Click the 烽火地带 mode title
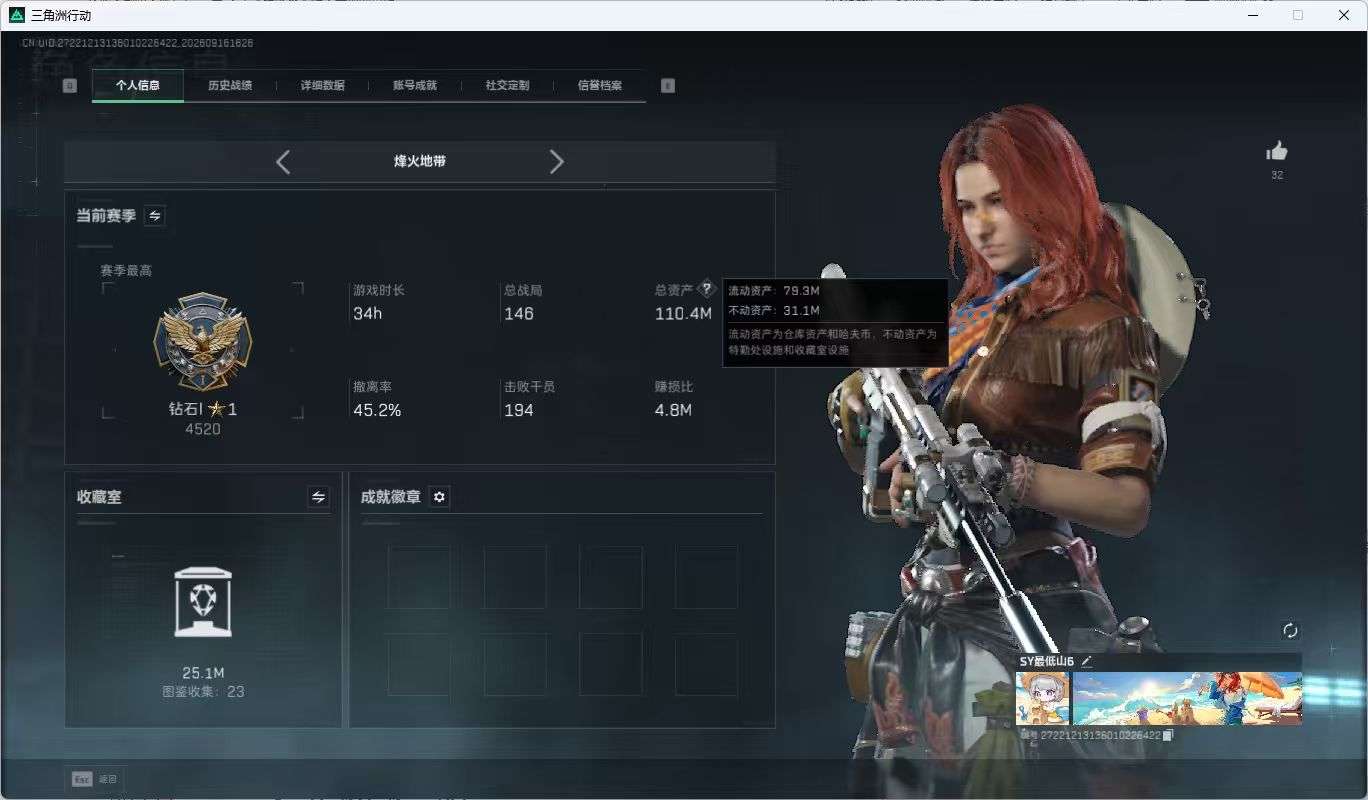1368x800 pixels. pyautogui.click(x=420, y=161)
